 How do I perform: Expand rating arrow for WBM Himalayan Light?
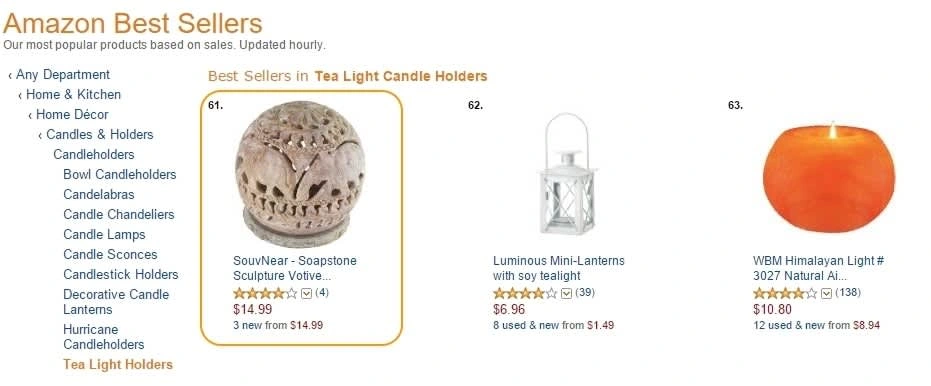[826, 293]
